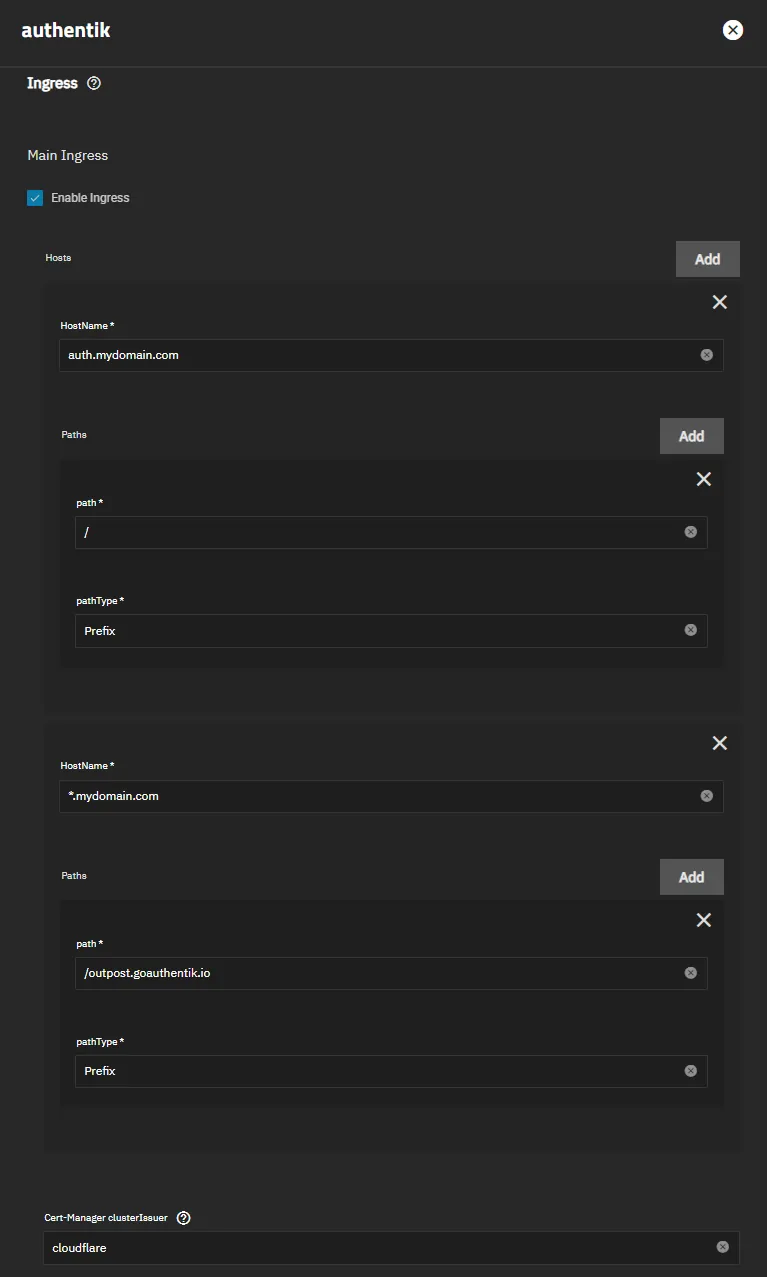
Task: Delete the /outpost.goauthentik.io path entry
Action: tap(704, 920)
